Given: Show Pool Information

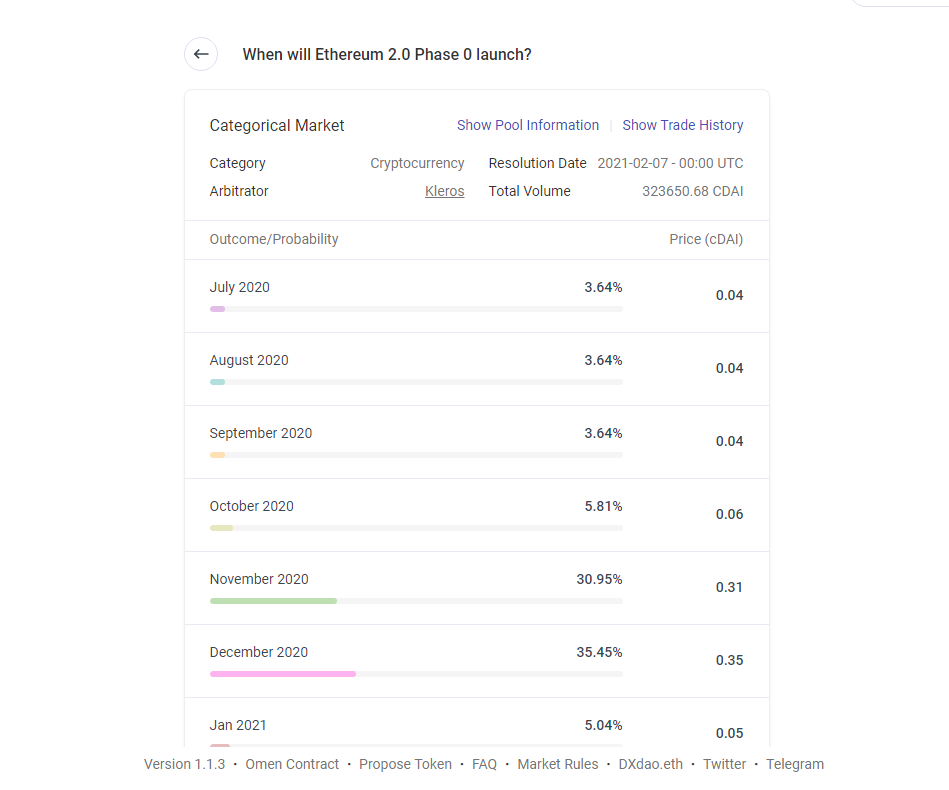Looking at the screenshot, I should pos(527,125).
